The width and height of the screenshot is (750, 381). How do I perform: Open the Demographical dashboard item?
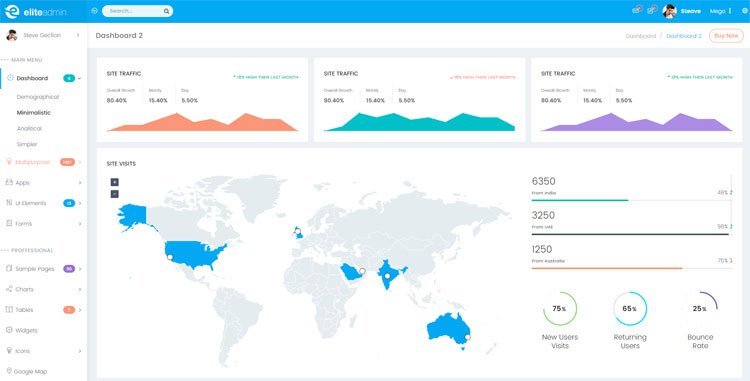[38, 97]
